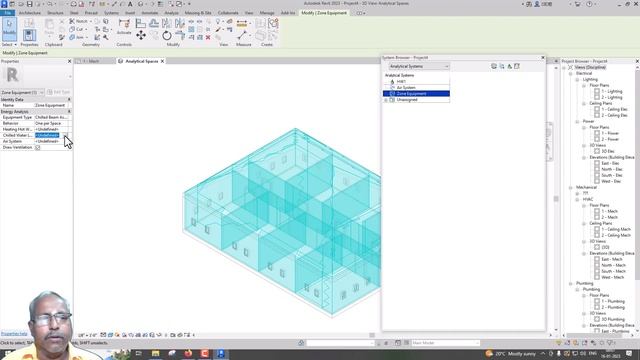The image size is (640, 360).
Task: Select Zone Equipment in System Browser
Action: [x=416, y=94]
